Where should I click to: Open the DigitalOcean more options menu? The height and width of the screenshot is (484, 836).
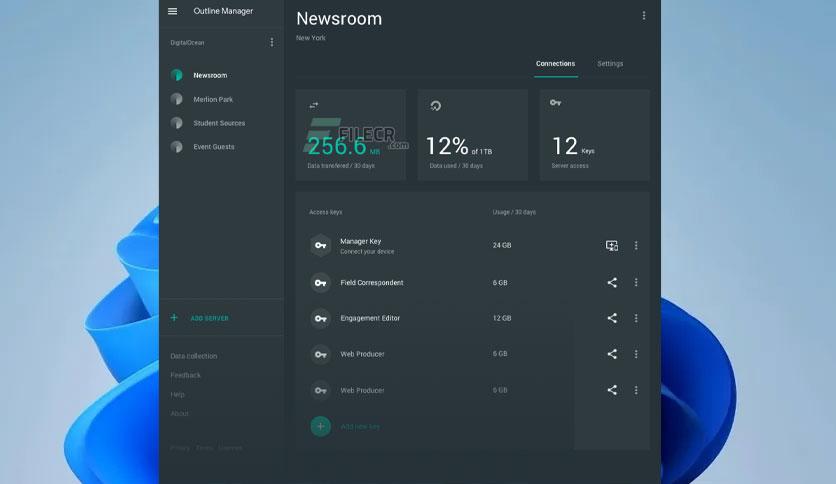click(272, 42)
